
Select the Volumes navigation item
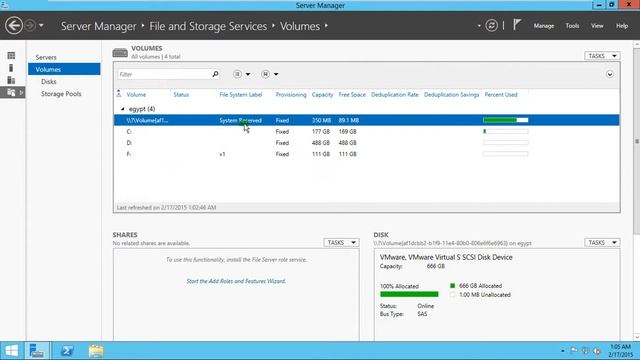tap(64, 69)
